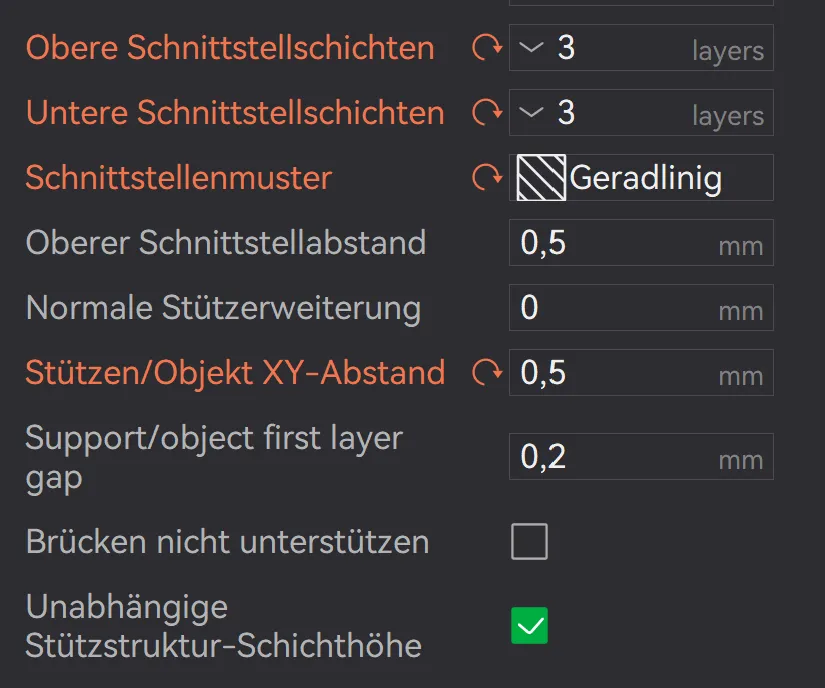Click the Oberer Schnittstellabstand value field
This screenshot has width=825, height=688.
(x=641, y=242)
